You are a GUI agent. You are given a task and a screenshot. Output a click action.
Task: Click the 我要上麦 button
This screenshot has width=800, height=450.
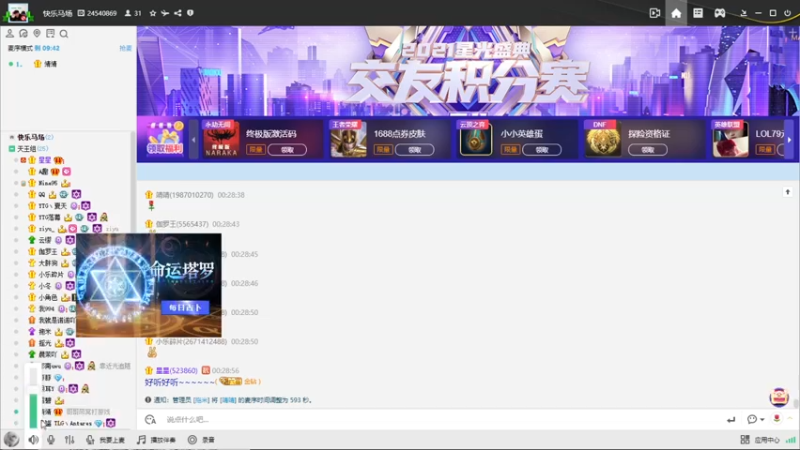(106, 440)
